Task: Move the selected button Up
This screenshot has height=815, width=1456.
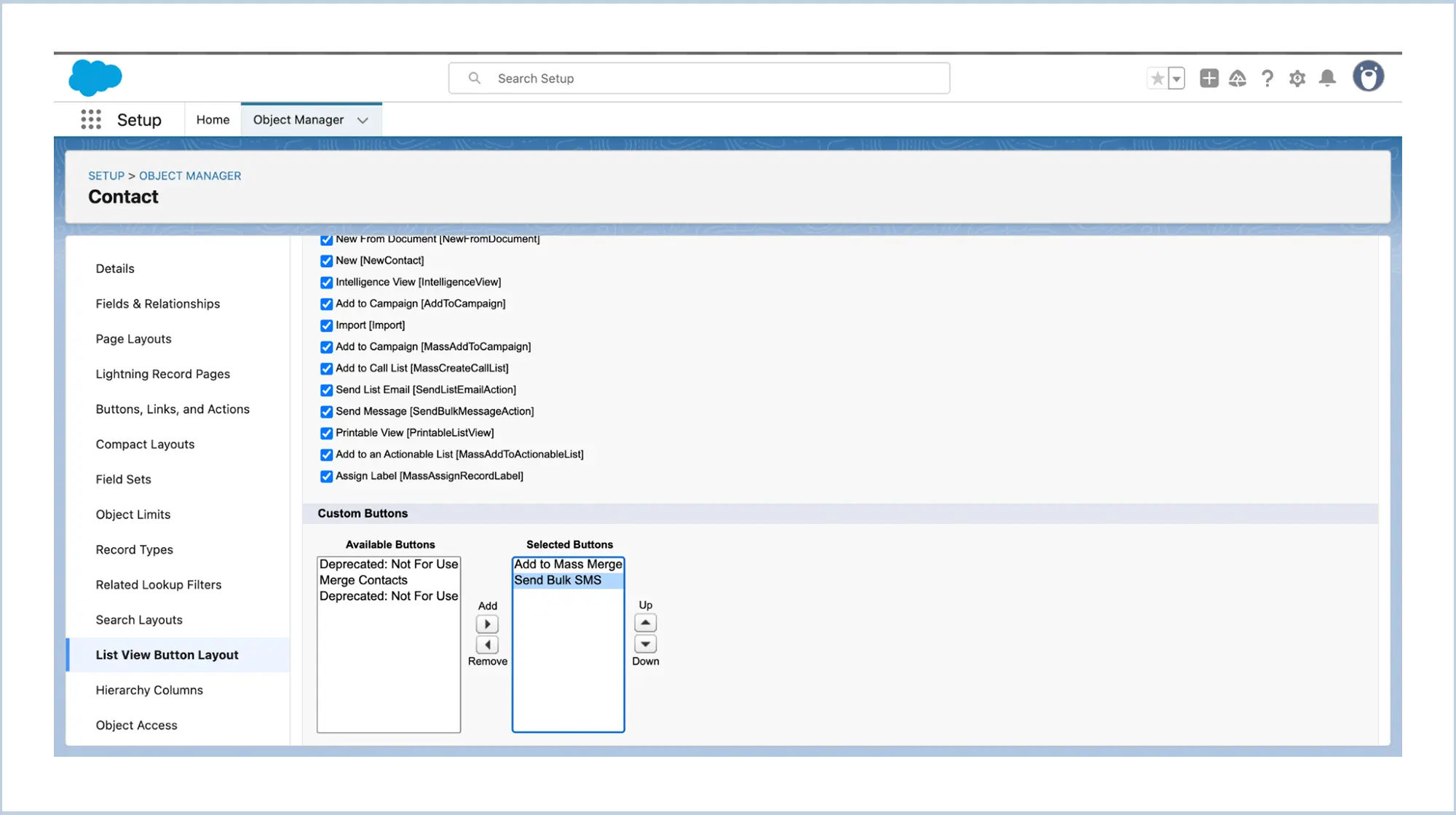Action: [645, 623]
